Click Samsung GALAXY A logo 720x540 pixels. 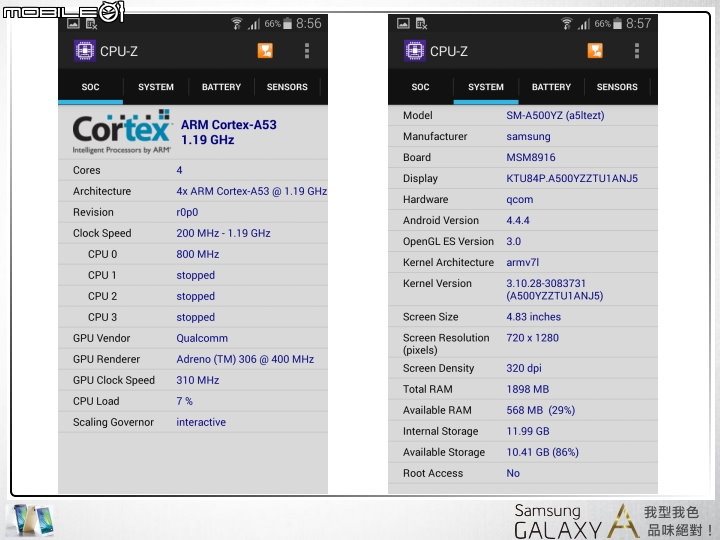tap(576, 522)
